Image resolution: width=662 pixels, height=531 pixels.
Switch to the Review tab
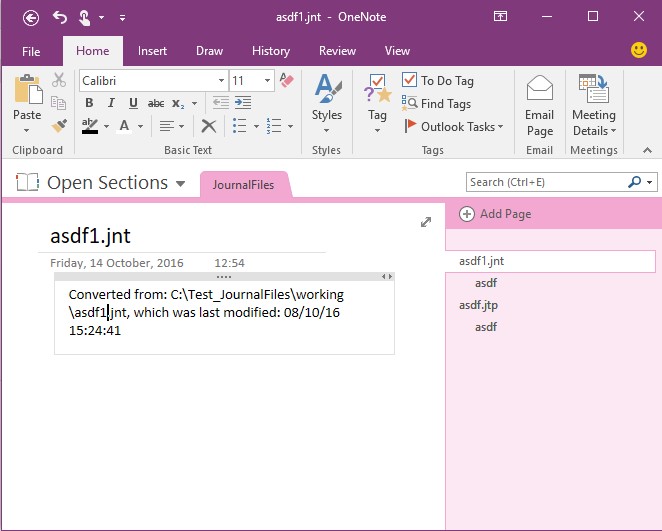337,51
